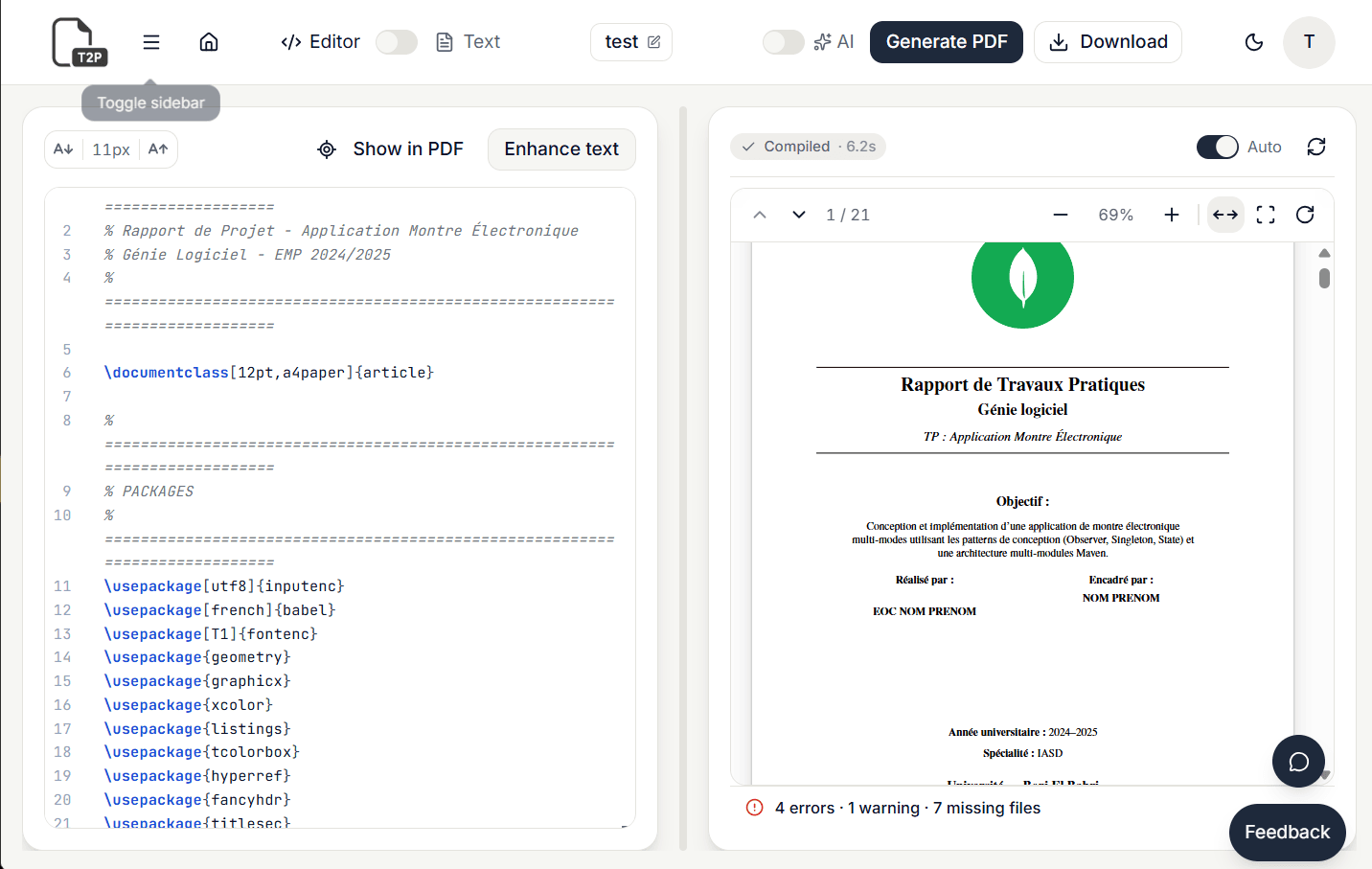Zoom in the PDF preview
Screen dimensions: 1372x869
click(1172, 215)
